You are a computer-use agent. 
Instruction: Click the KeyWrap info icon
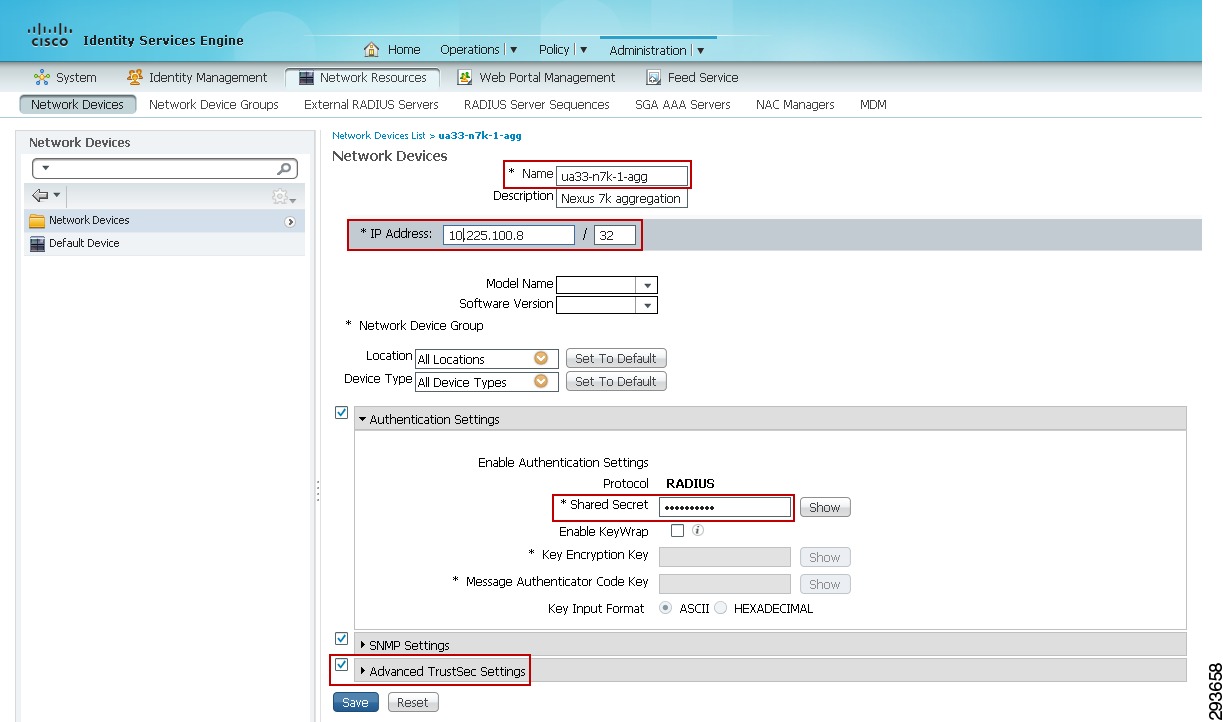[698, 531]
